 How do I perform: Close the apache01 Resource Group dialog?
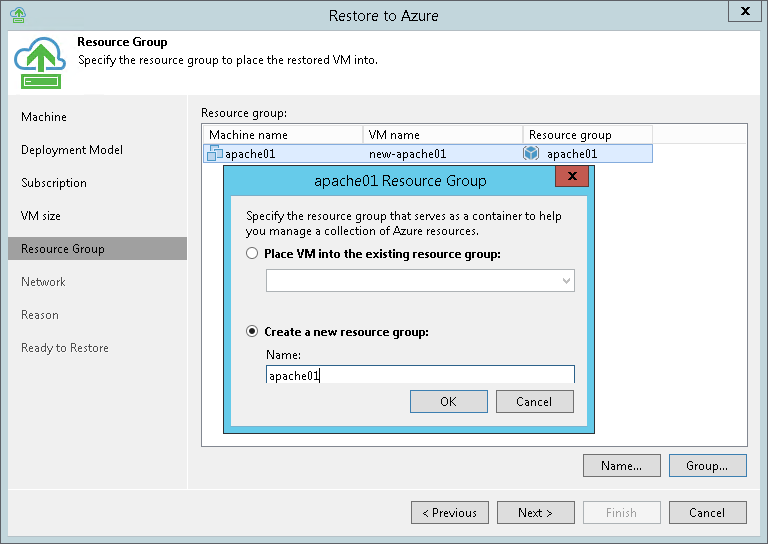572,177
